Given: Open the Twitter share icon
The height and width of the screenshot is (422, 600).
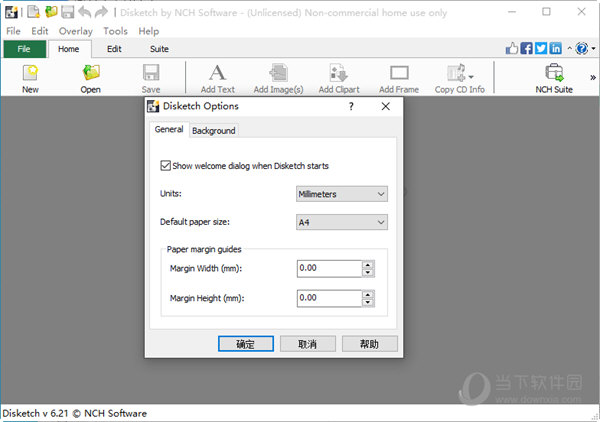Looking at the screenshot, I should (541, 48).
